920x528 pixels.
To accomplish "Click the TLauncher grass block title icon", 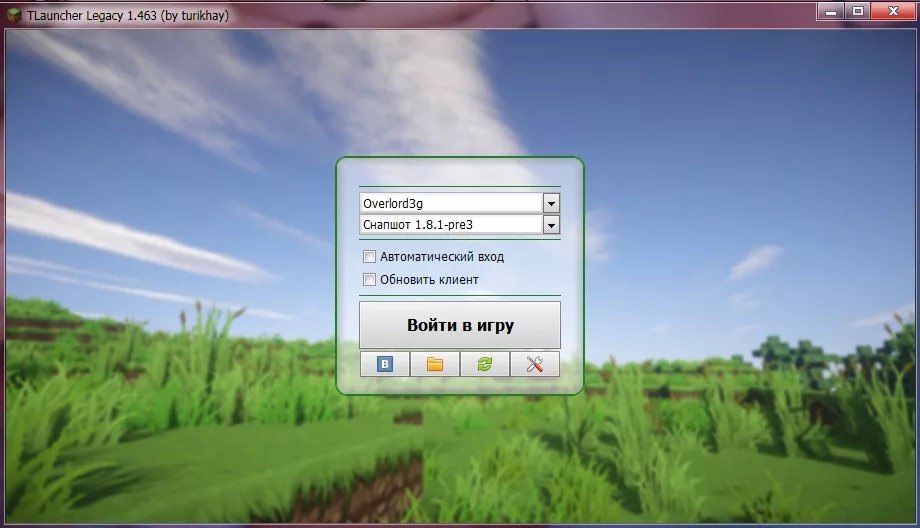I will (x=14, y=15).
